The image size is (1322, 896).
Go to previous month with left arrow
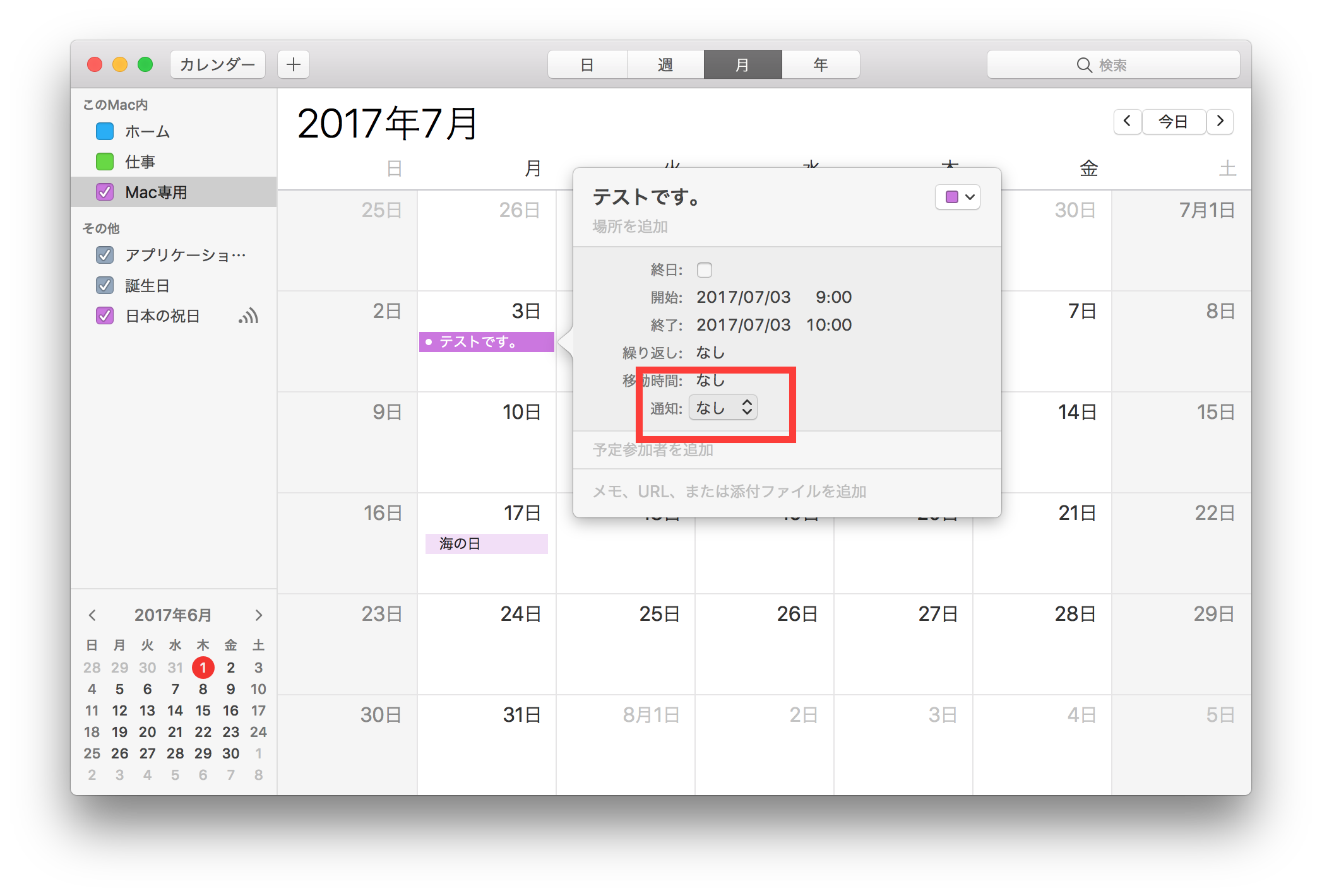pos(1127,121)
